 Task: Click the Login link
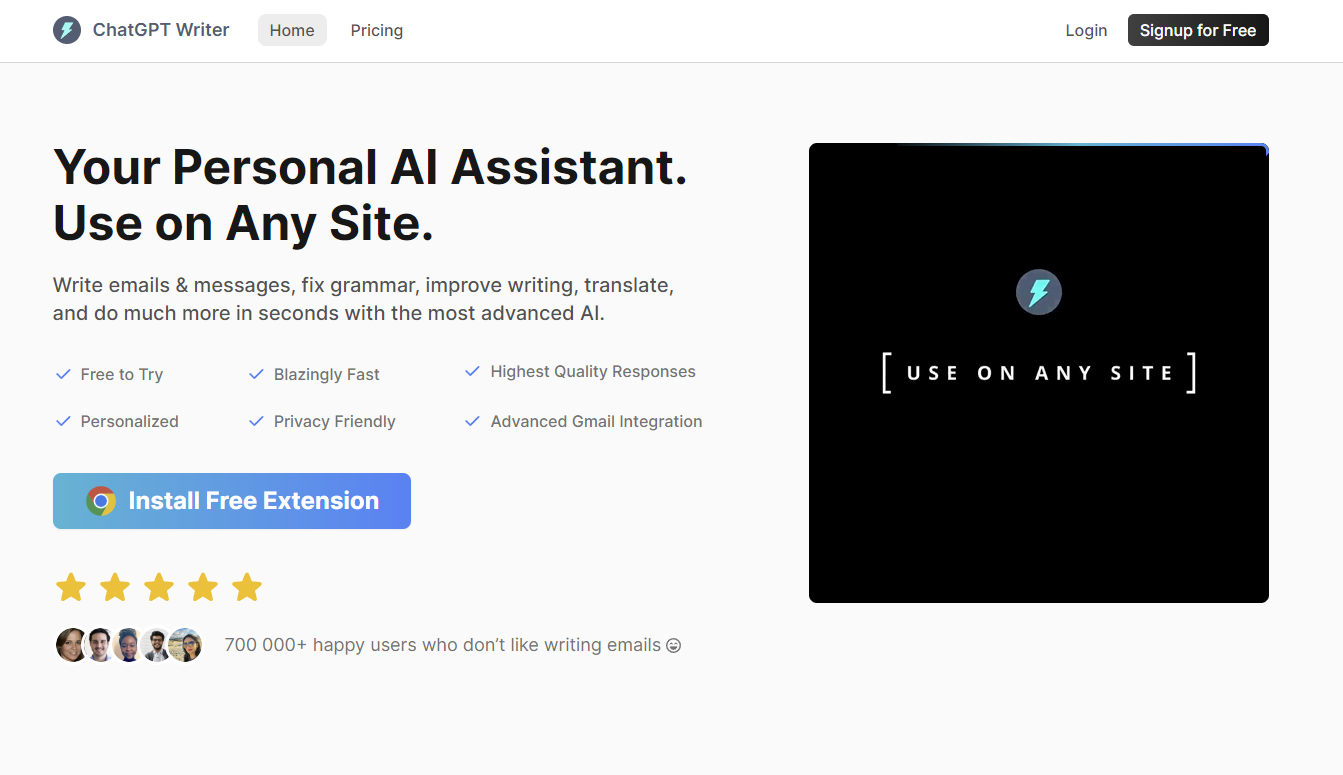coord(1086,30)
